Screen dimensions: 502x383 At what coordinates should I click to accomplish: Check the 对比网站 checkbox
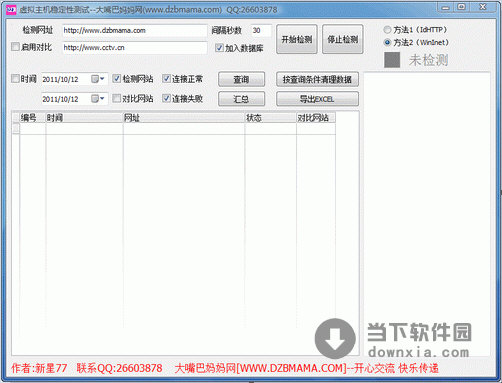[x=116, y=98]
